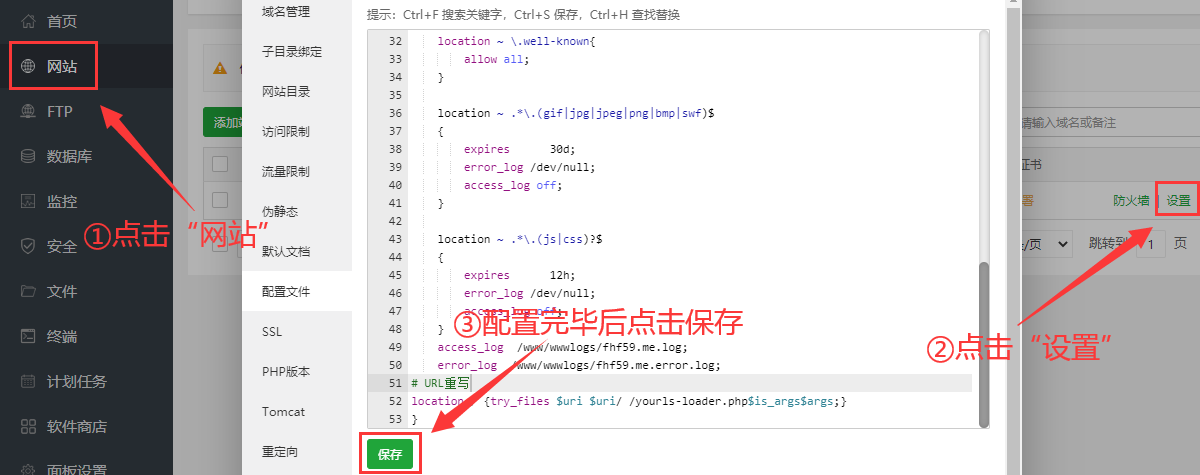Click the 'access_log off;' line 40

[x=513, y=185]
